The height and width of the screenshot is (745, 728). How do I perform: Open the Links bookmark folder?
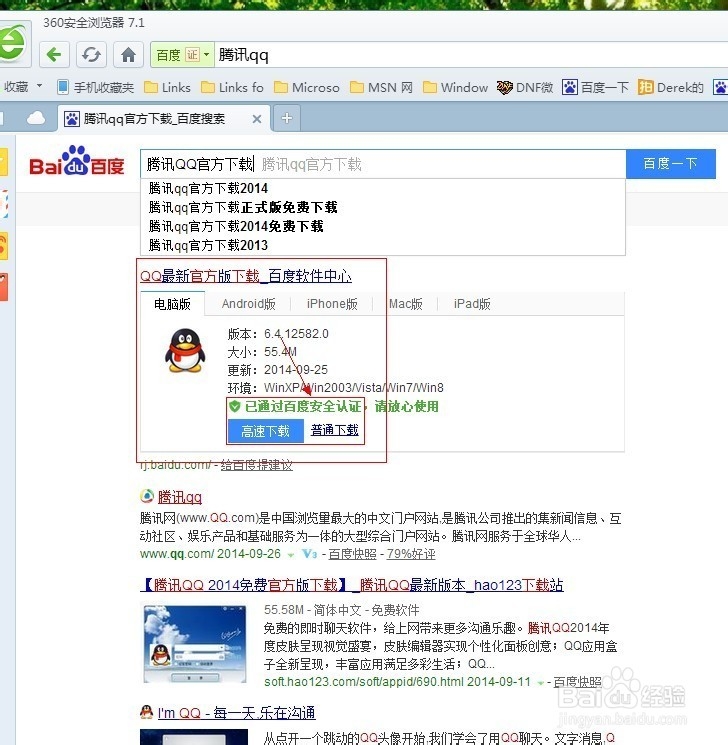pos(167,87)
